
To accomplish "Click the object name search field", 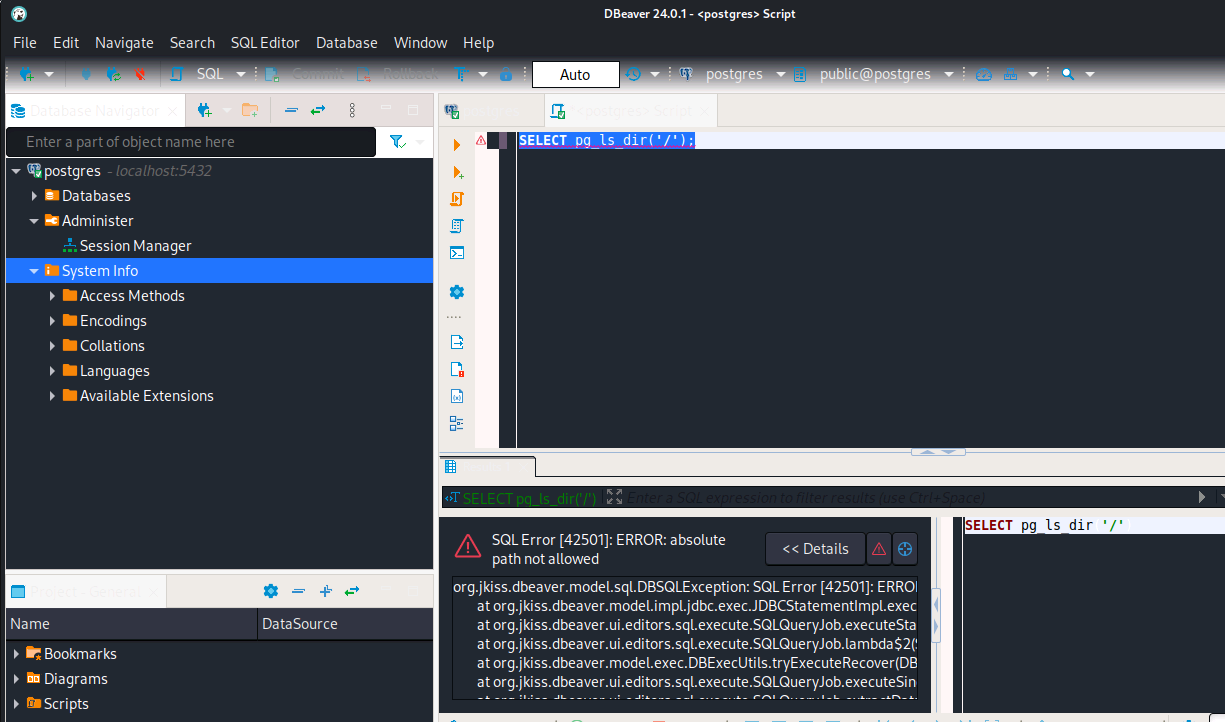I will (x=190, y=142).
